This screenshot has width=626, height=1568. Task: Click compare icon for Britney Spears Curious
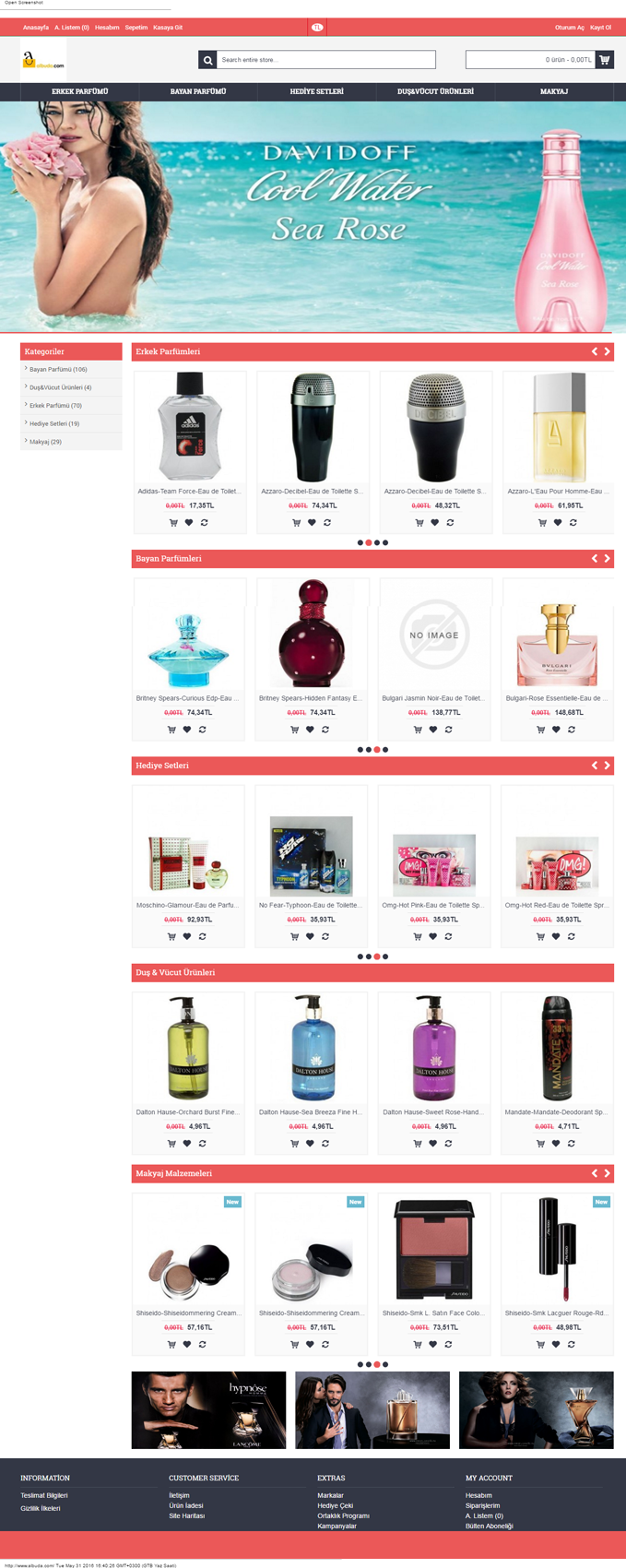[x=203, y=730]
